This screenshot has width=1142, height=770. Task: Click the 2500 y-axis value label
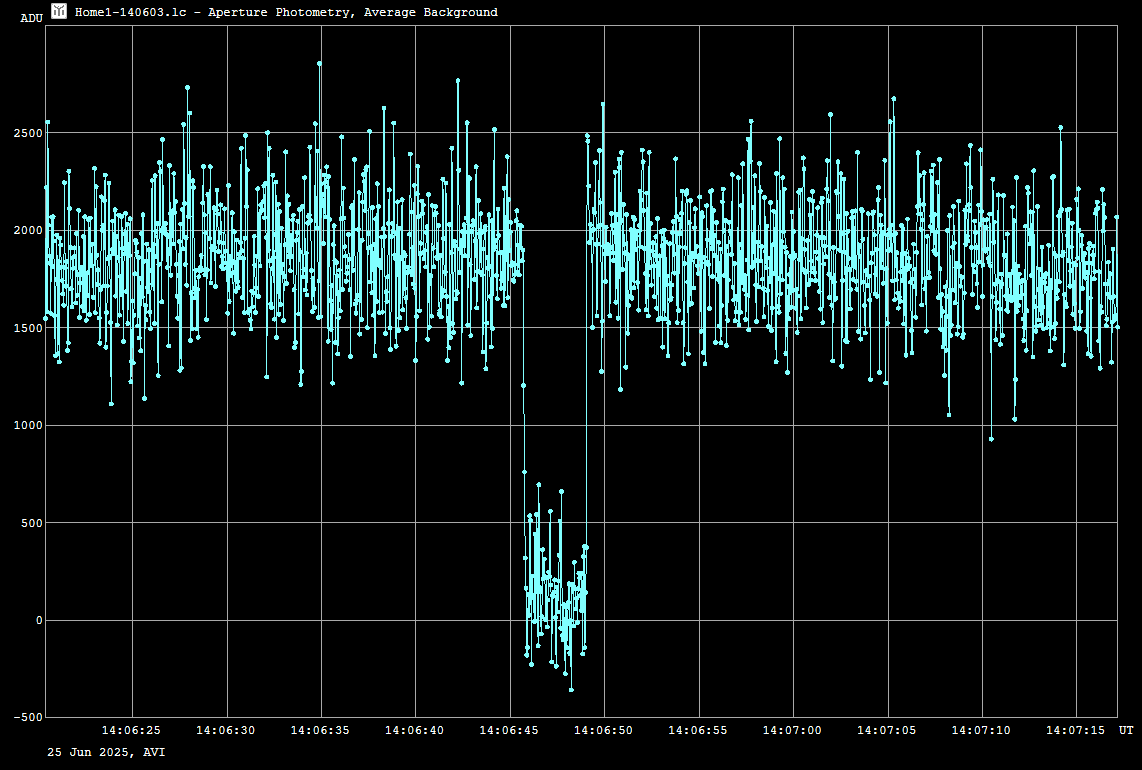[x=27, y=133]
